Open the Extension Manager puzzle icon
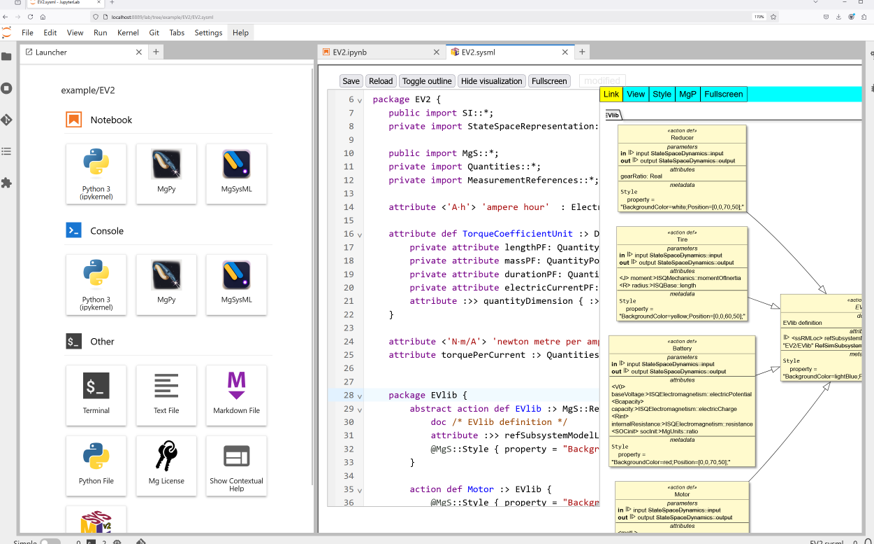The width and height of the screenshot is (874, 544). 7,183
